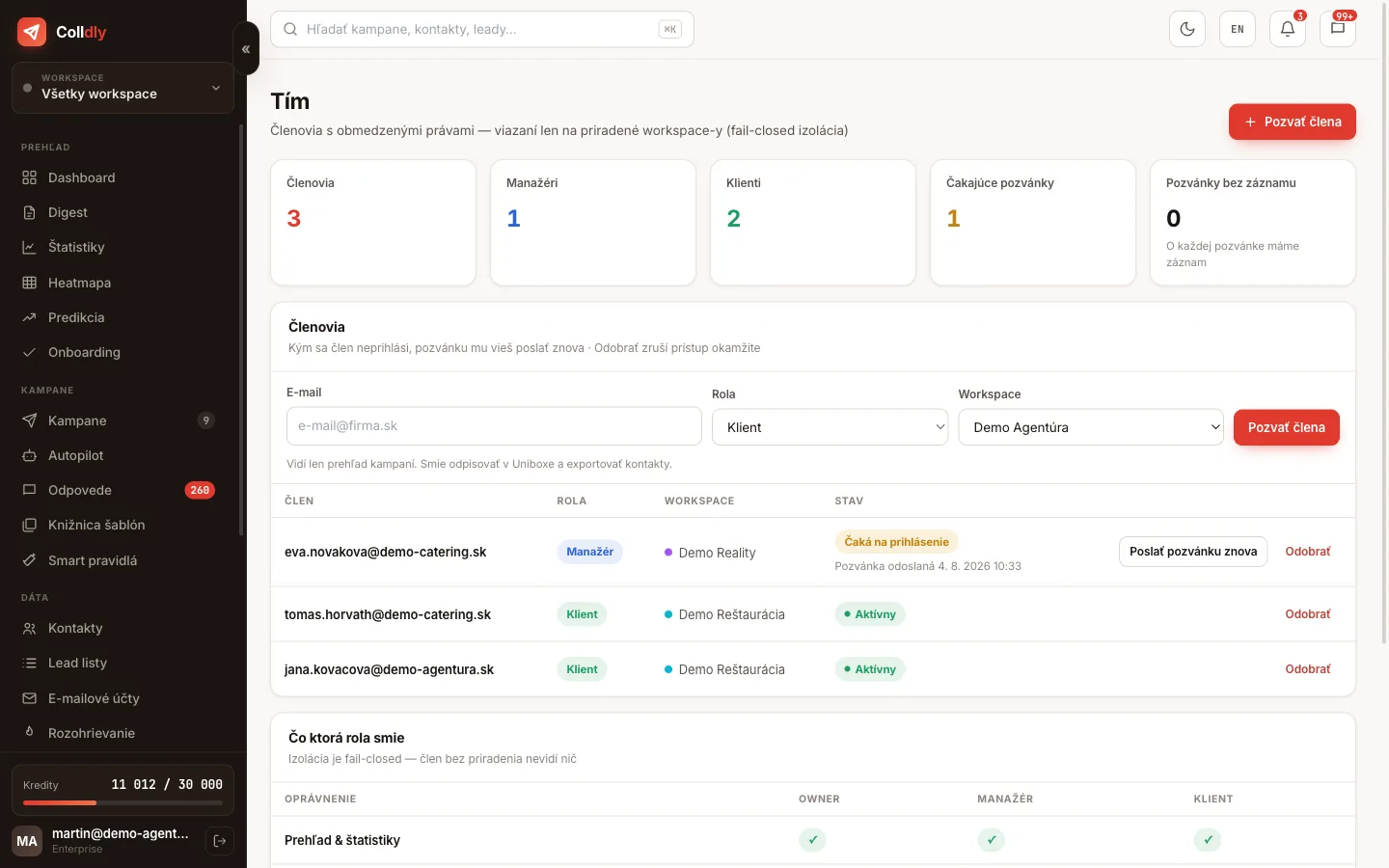The width and height of the screenshot is (1389, 868).
Task: Open Rozohrievanie flame icon
Action: point(29,733)
